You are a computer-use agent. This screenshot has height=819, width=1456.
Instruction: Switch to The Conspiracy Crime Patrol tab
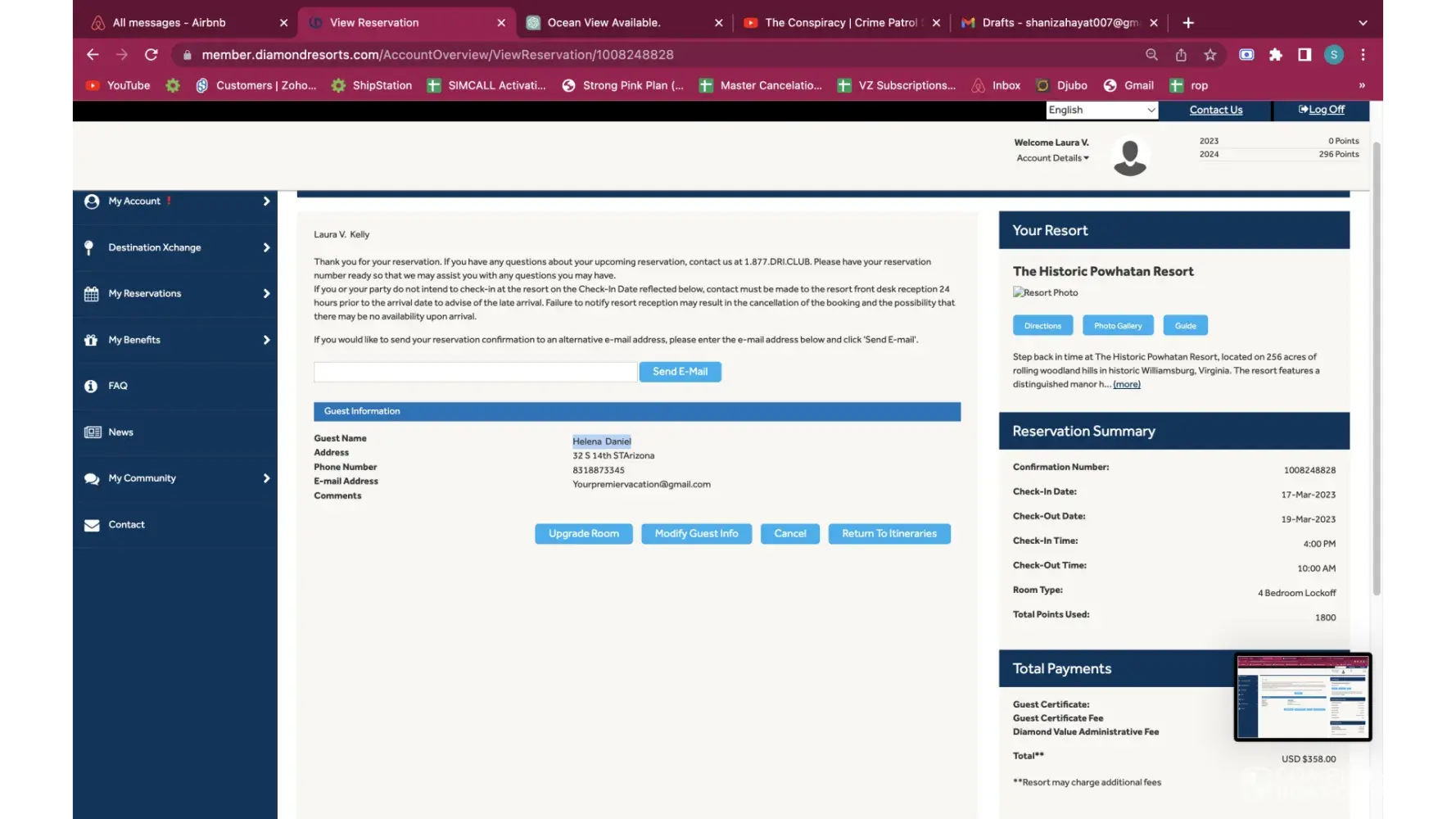[841, 23]
